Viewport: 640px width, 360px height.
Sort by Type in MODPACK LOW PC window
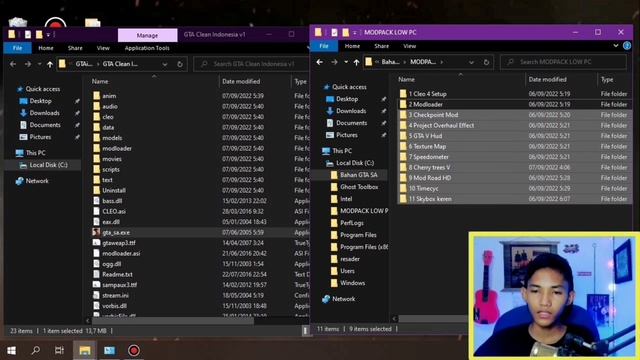tap(607, 79)
